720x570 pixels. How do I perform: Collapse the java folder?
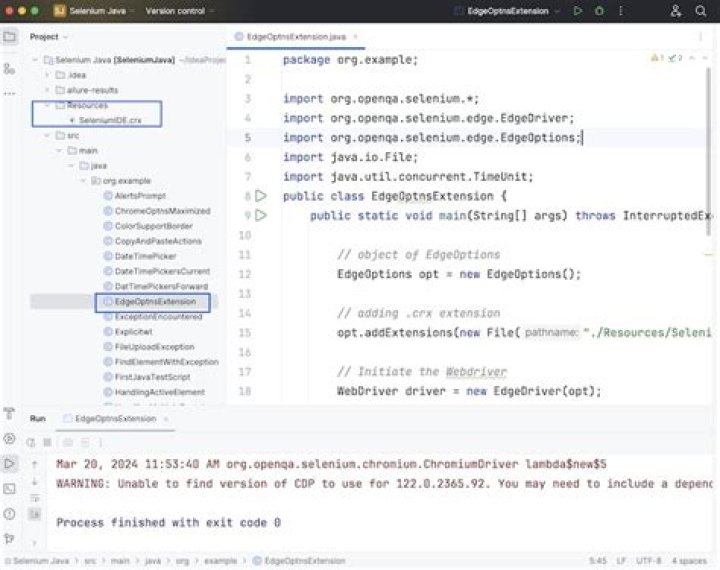(71, 165)
